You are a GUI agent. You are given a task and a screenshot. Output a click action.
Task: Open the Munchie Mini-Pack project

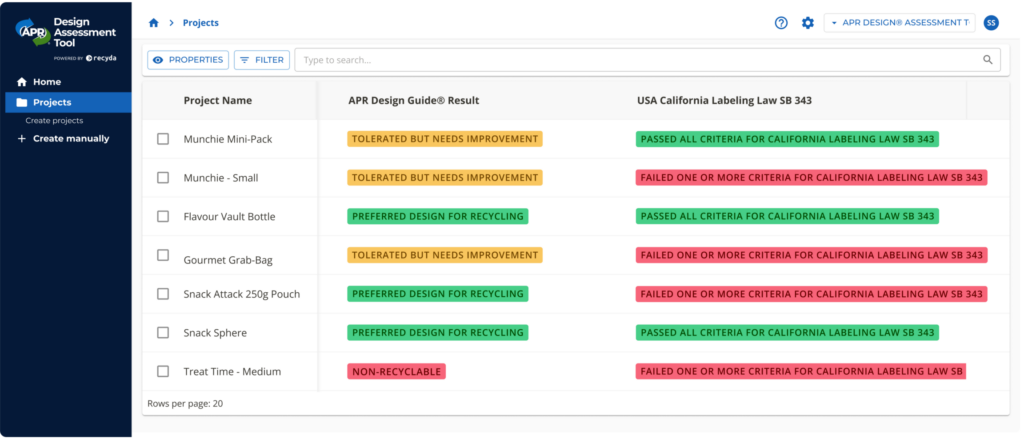[x=228, y=139]
